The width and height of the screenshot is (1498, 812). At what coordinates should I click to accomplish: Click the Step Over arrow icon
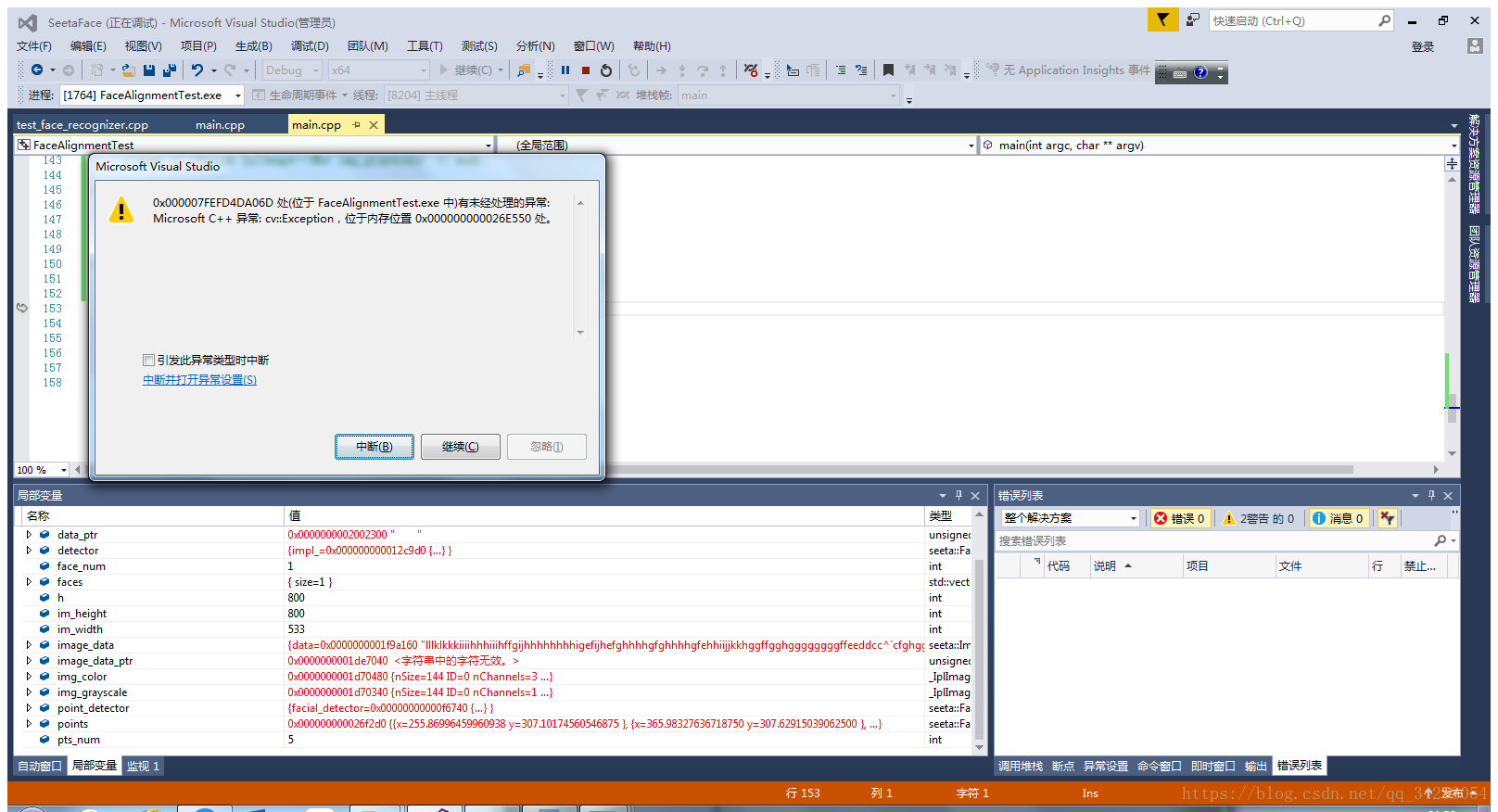tap(703, 70)
